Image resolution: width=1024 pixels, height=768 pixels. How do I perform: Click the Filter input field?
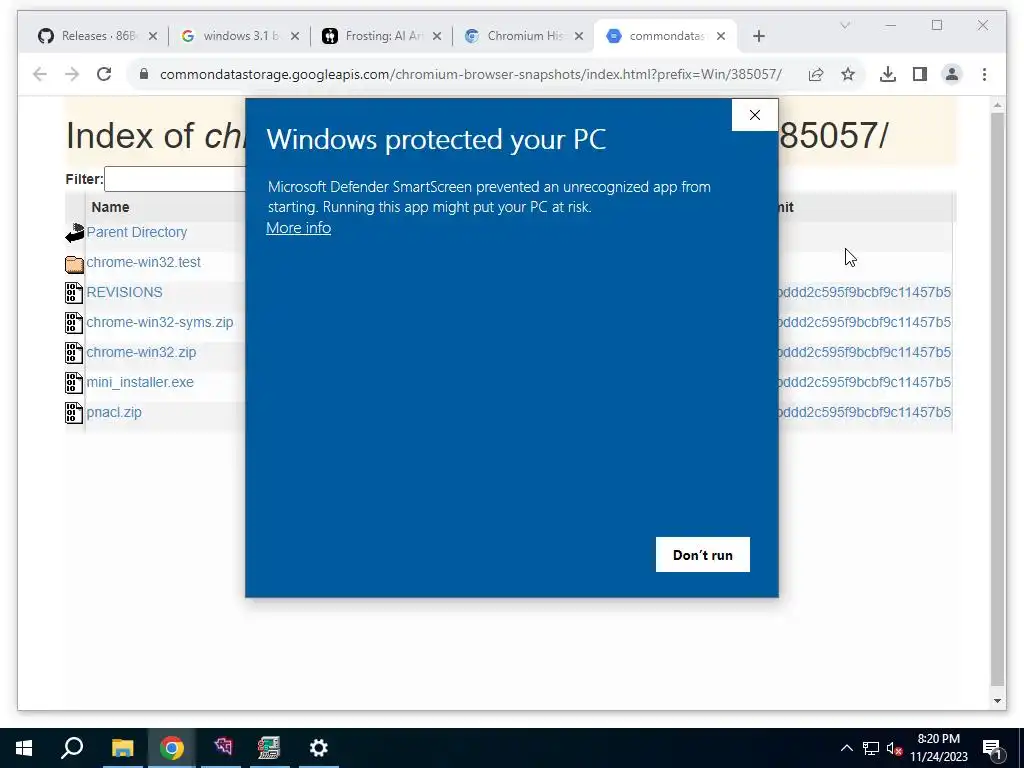pyautogui.click(x=175, y=179)
